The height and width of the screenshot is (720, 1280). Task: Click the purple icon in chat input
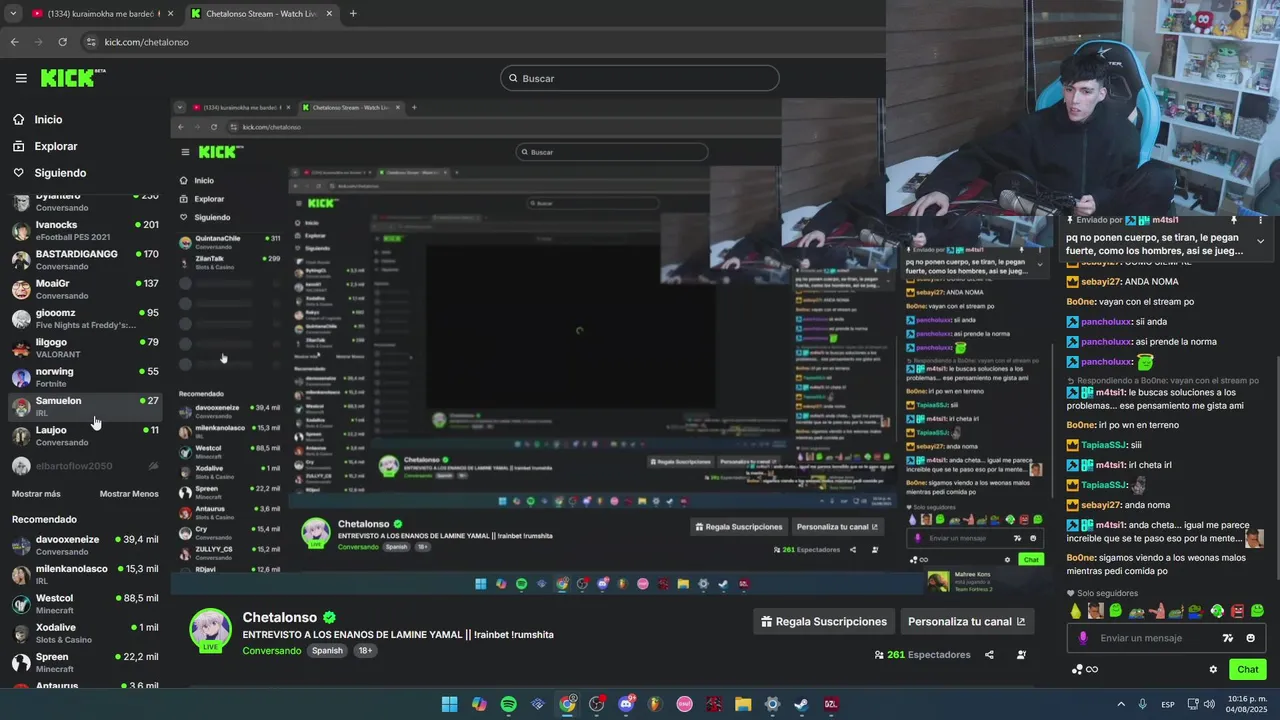tap(1083, 638)
